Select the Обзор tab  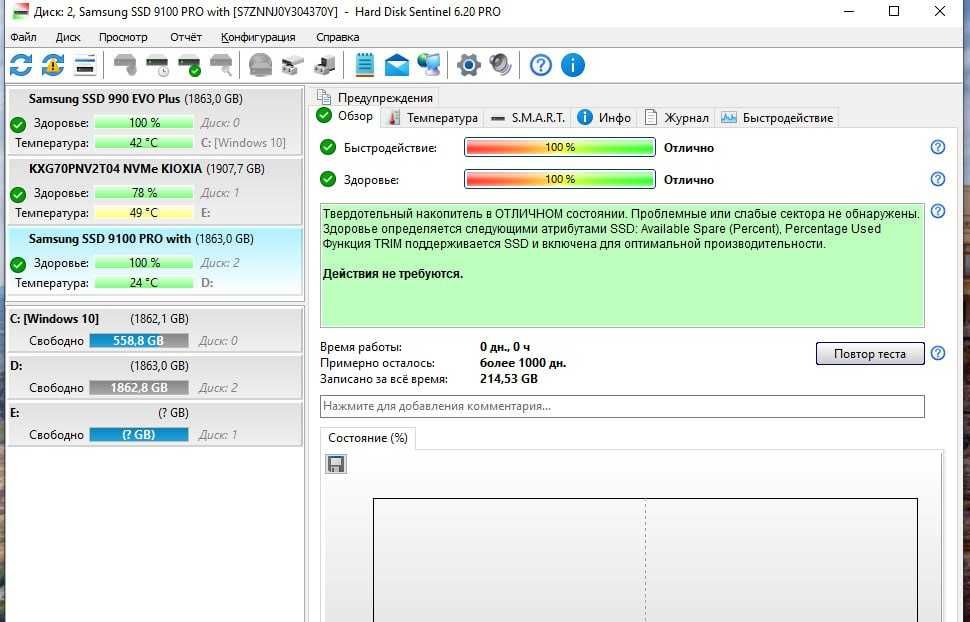pos(345,116)
